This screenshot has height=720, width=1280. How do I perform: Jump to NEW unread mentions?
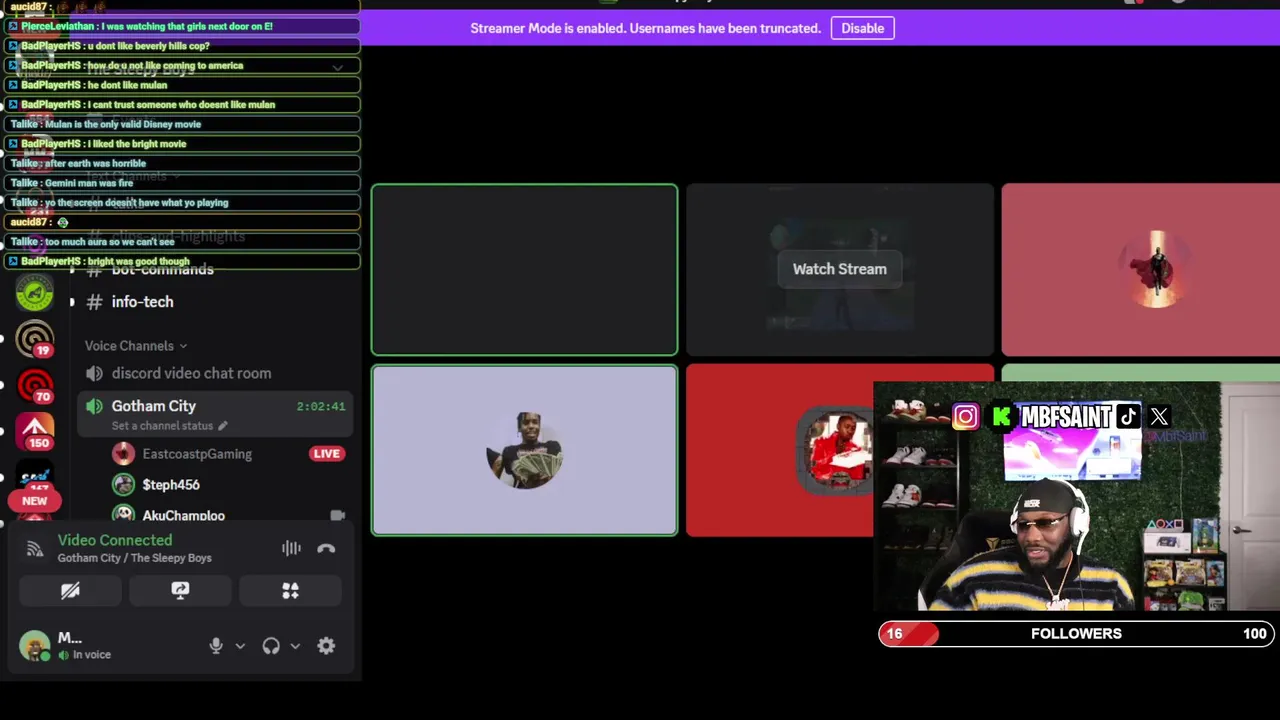(35, 501)
